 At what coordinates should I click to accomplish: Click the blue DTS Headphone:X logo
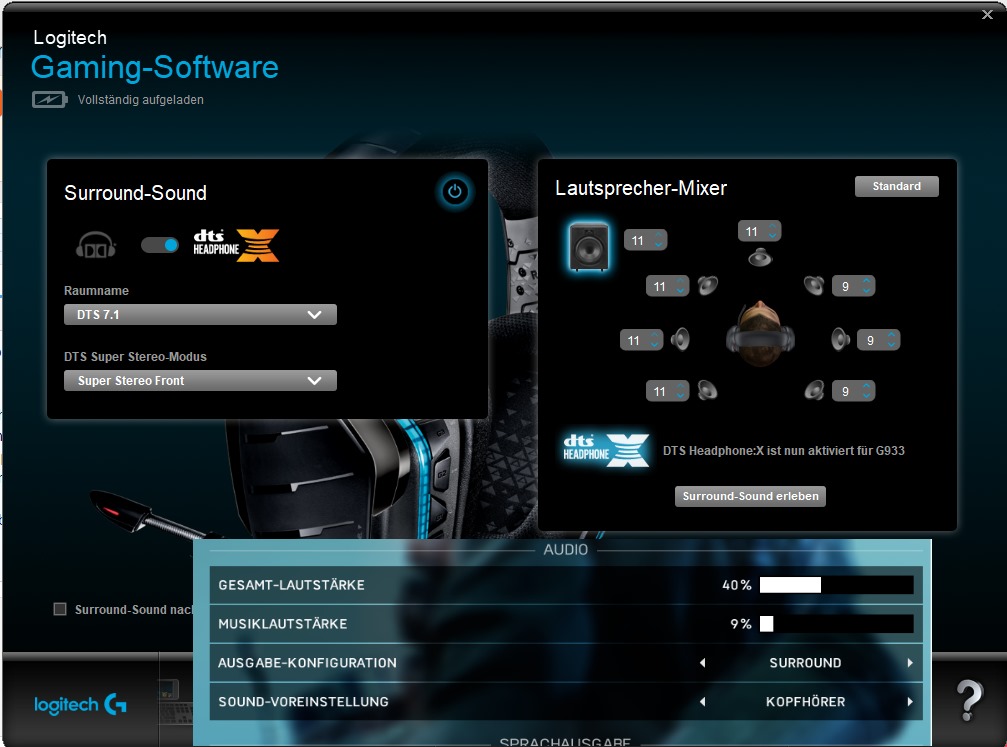(x=606, y=450)
